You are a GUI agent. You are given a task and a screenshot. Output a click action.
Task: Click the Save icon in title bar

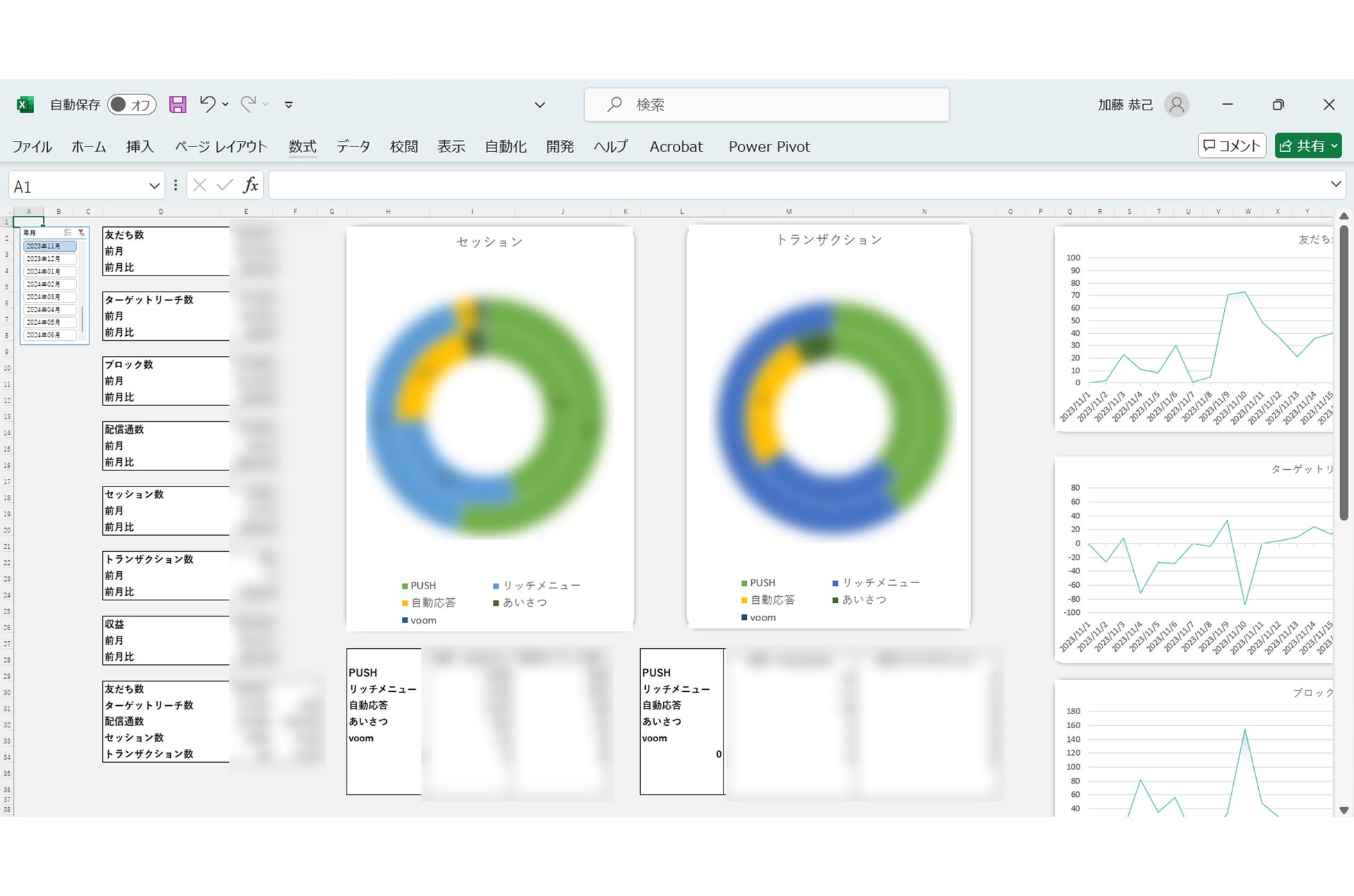(178, 104)
